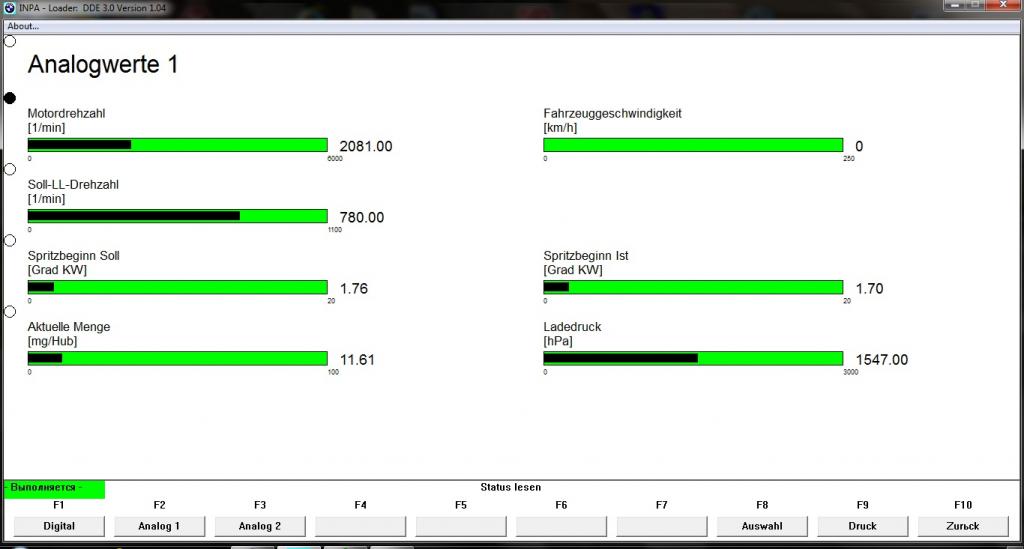Click the [hPa] unit label
This screenshot has width=1024, height=549.
click(558, 341)
